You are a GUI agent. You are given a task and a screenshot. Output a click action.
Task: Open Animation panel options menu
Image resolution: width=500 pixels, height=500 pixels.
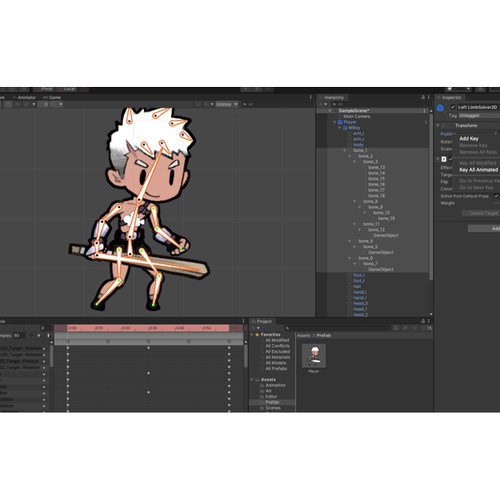(243, 321)
